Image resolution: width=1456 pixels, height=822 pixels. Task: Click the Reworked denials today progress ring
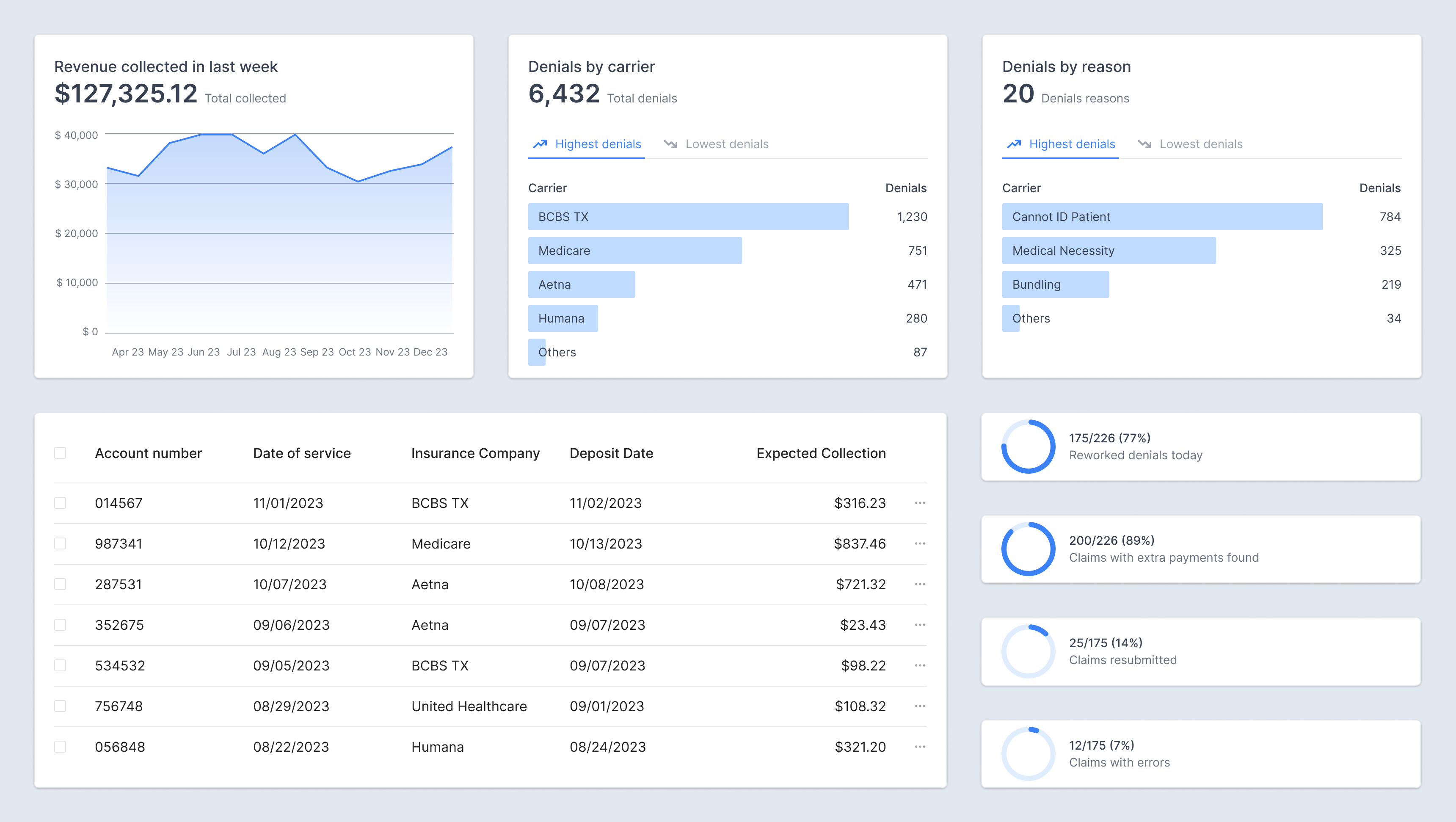click(1028, 447)
